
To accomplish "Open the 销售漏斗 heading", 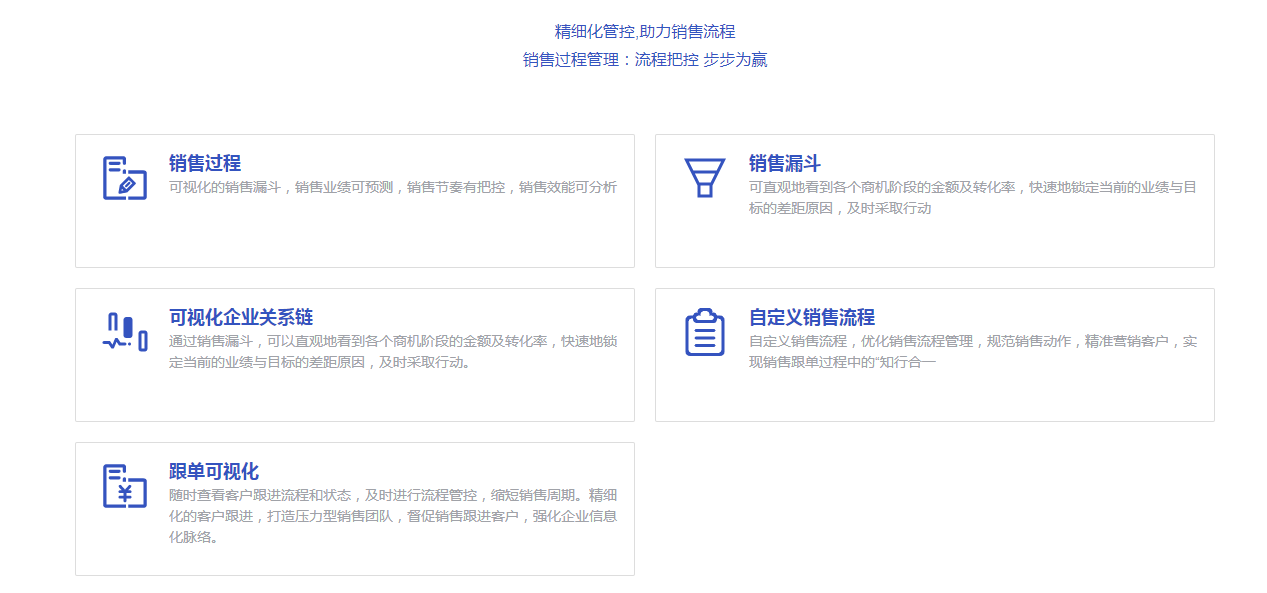I will click(x=784, y=163).
